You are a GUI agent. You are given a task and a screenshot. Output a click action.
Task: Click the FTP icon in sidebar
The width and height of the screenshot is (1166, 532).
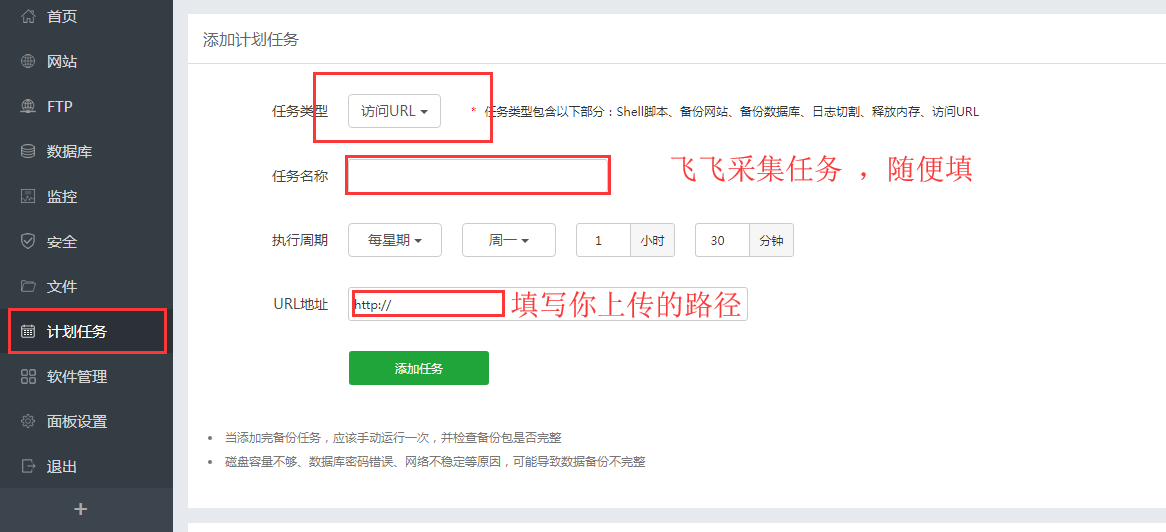[x=28, y=106]
